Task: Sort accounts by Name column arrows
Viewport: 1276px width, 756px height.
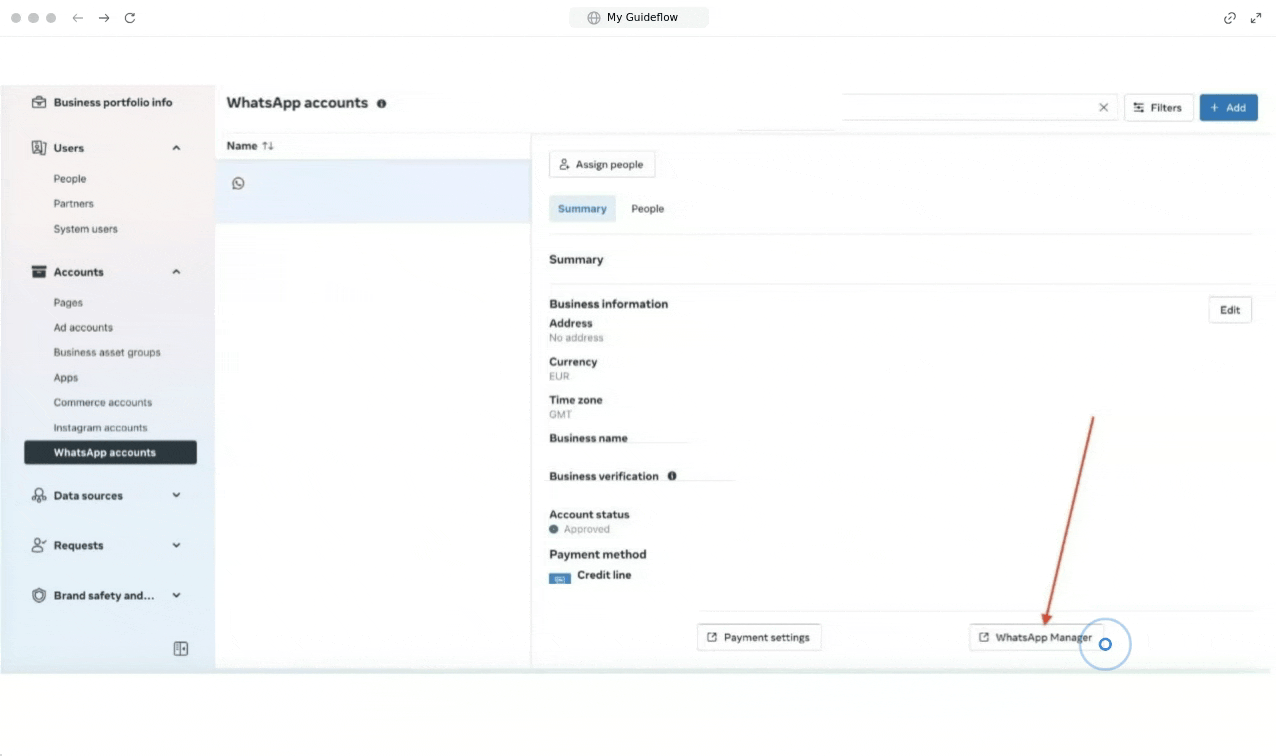Action: 267,146
